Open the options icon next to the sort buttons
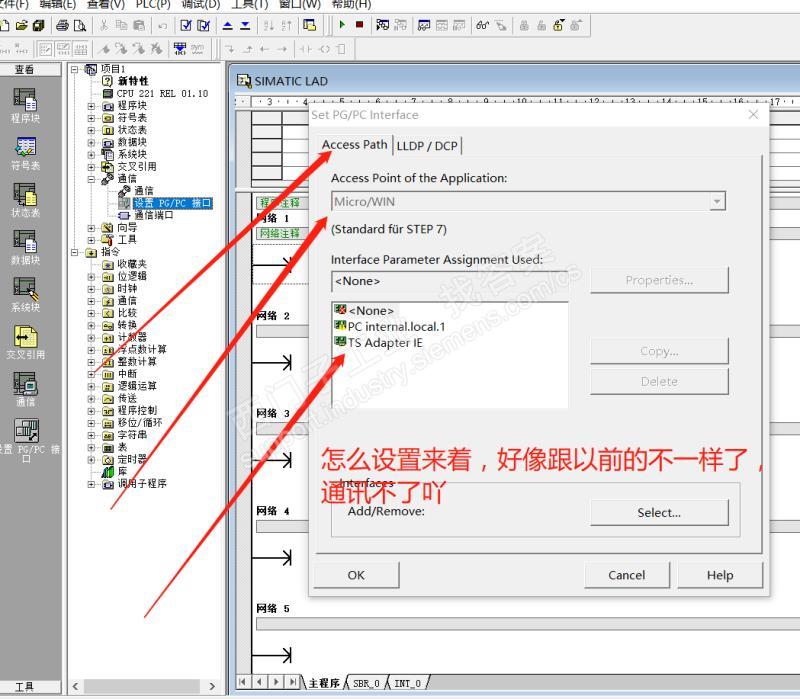The width and height of the screenshot is (800, 699). [309, 25]
